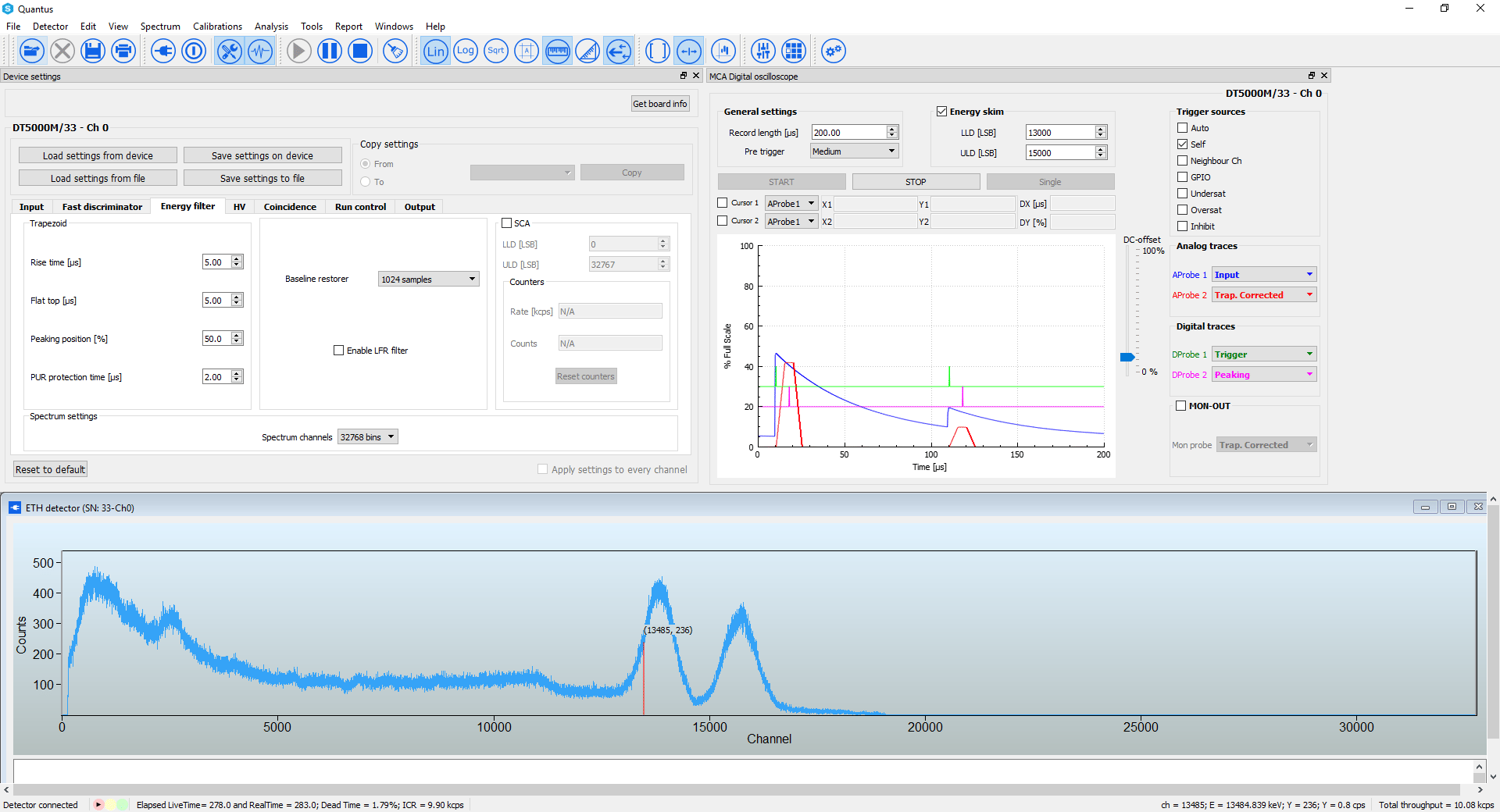Screen dimensions: 1500x812
Task: Toggle the Enable LFR filter checkbox
Action: (x=339, y=351)
